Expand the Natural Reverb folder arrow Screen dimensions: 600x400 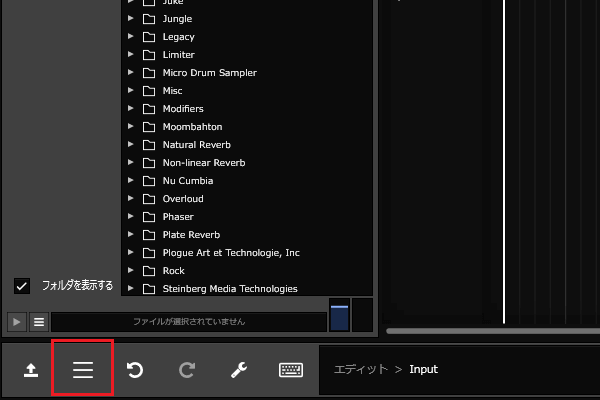(x=130, y=145)
